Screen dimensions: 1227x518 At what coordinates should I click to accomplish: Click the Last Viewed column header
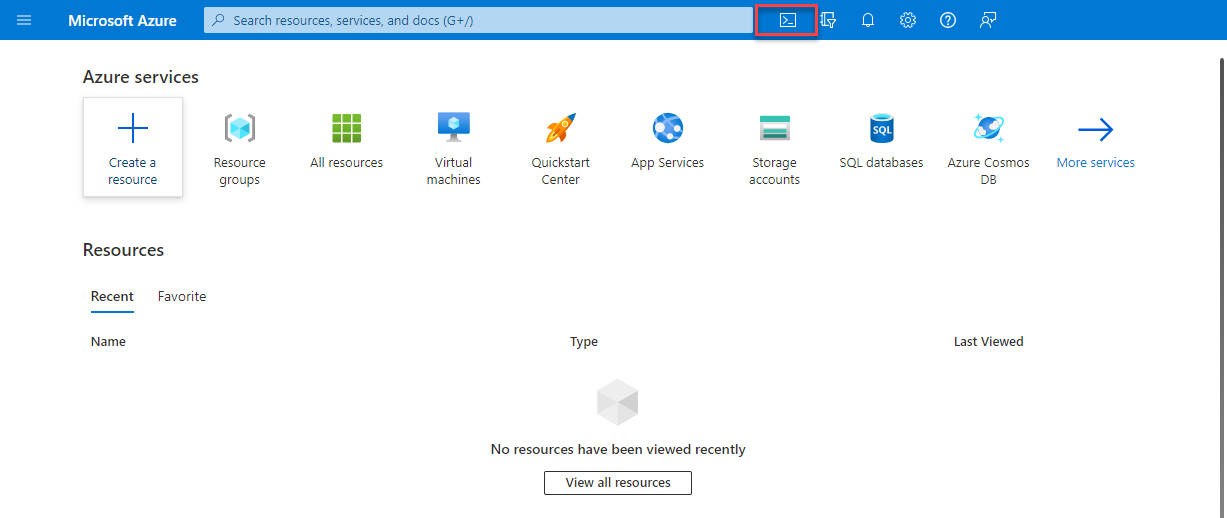pos(989,342)
